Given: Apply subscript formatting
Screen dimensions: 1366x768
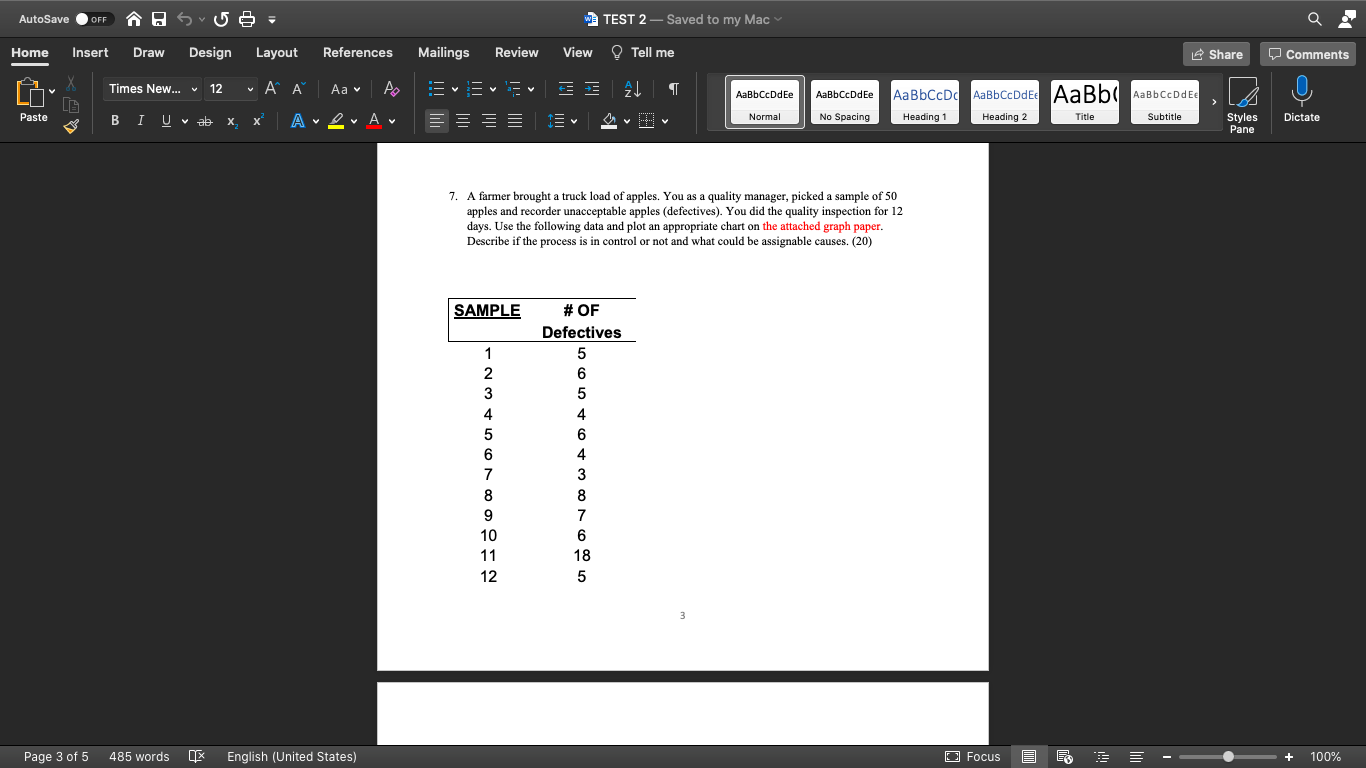Looking at the screenshot, I should click(230, 120).
